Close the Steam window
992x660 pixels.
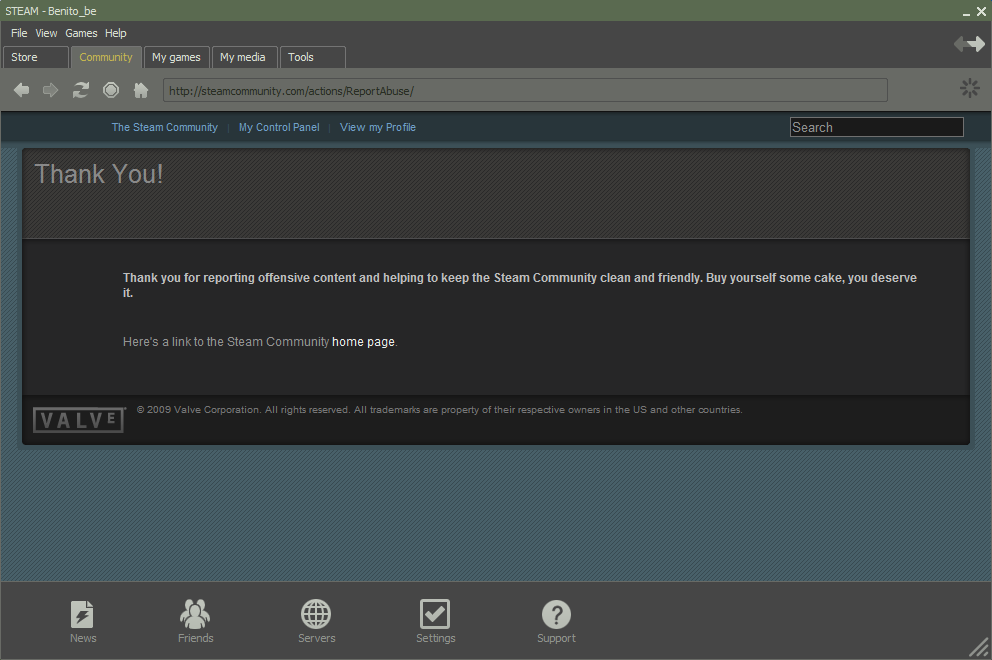point(981,11)
